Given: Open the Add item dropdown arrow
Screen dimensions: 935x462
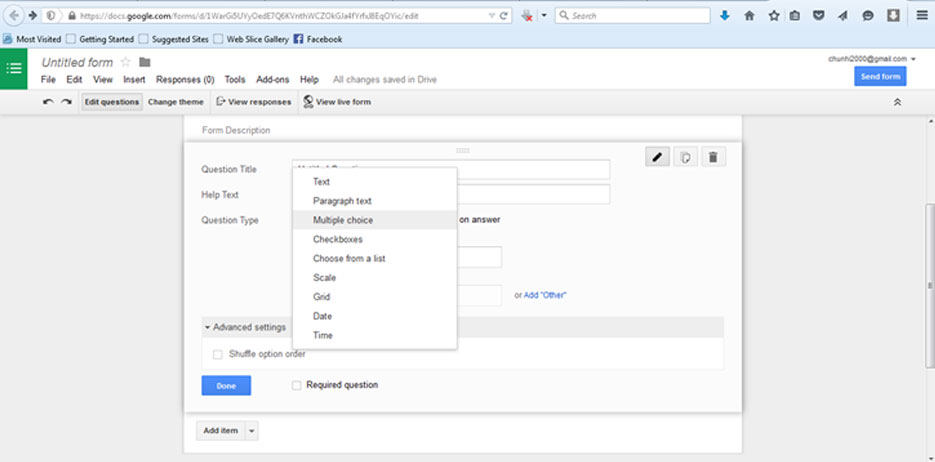Looking at the screenshot, I should [x=252, y=430].
